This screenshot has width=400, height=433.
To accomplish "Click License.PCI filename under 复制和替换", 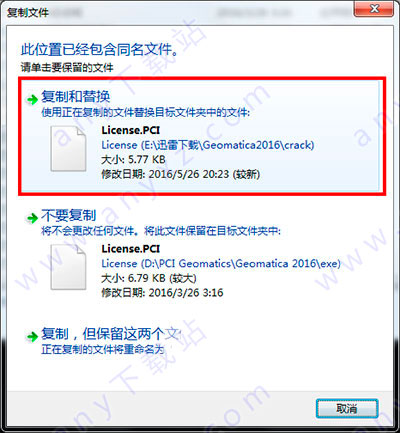I will (131, 130).
